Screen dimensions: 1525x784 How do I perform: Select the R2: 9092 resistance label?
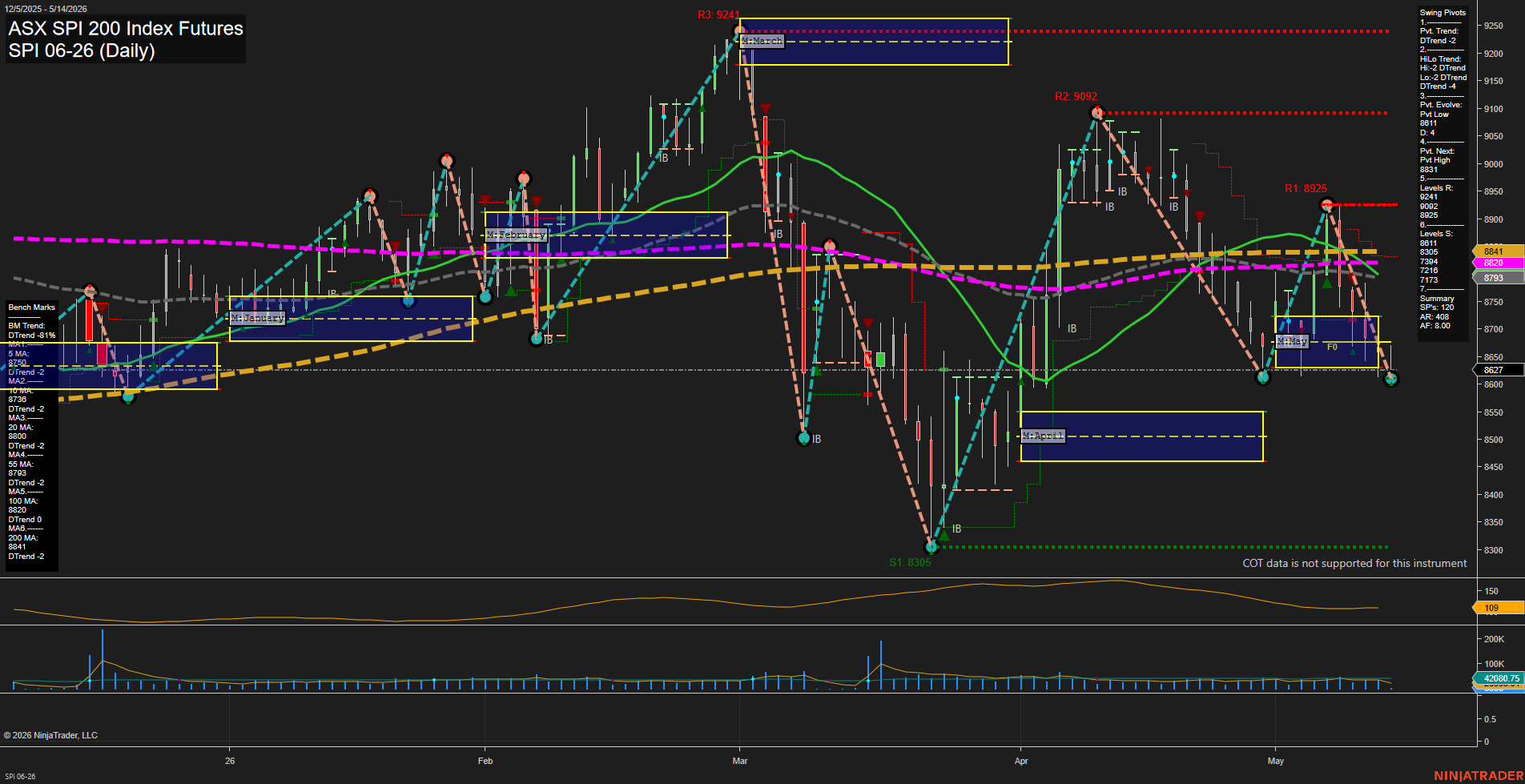(x=1076, y=96)
